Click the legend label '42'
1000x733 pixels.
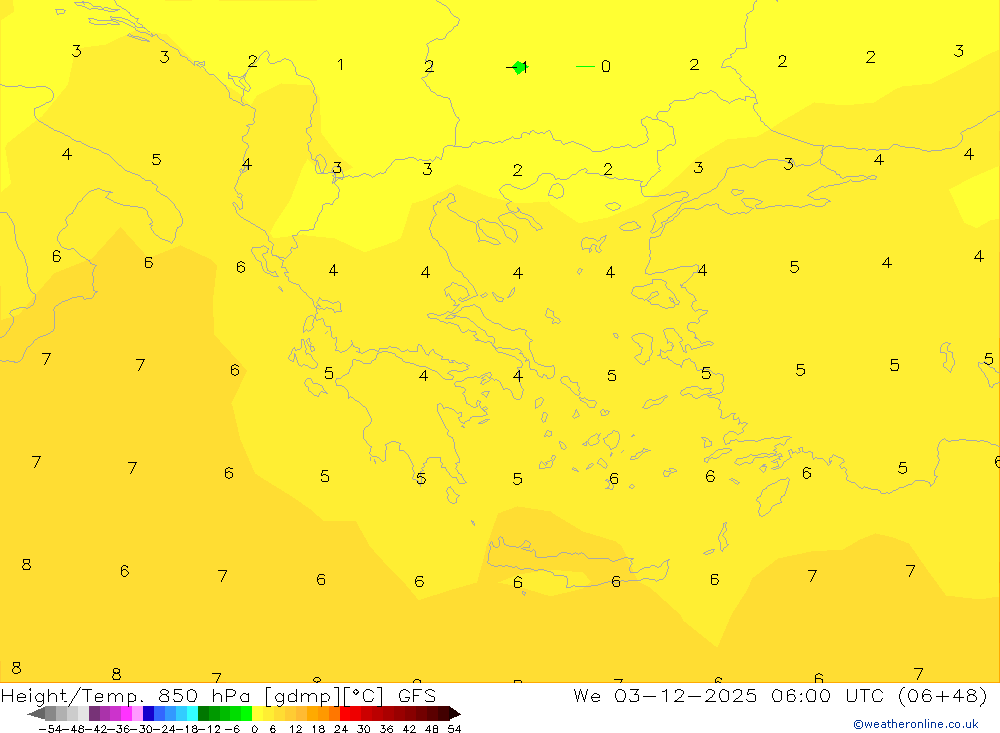(x=409, y=729)
